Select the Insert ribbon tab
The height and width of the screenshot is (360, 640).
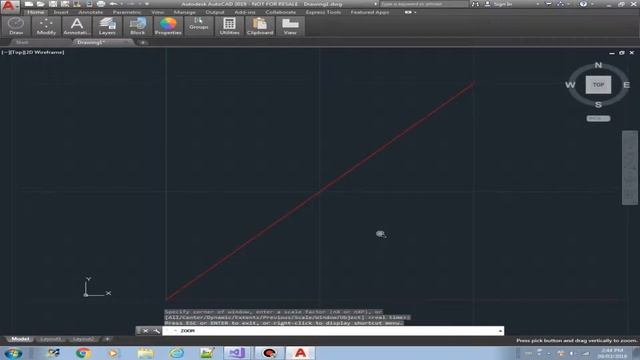coord(61,12)
